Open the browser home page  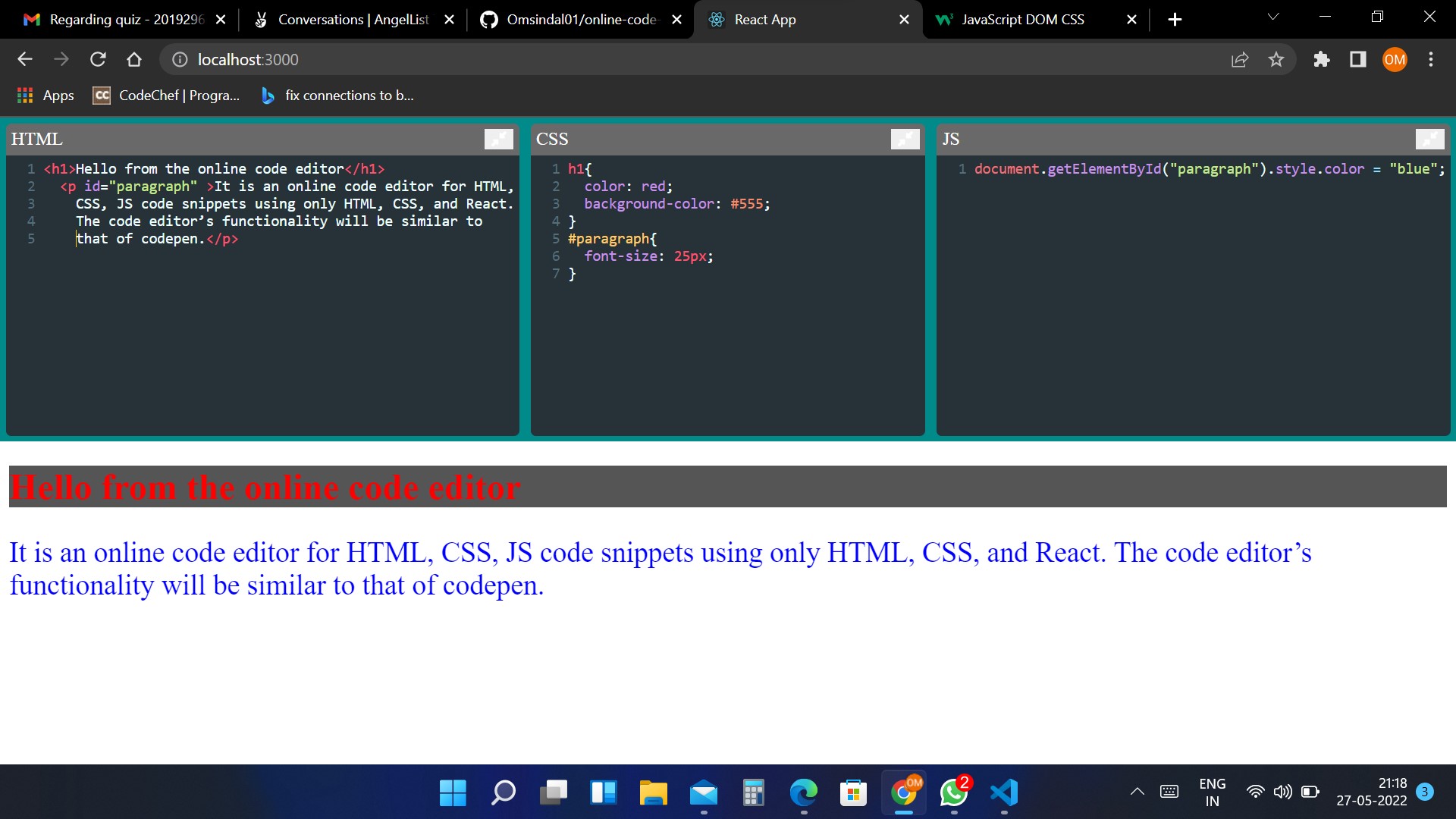coord(134,59)
